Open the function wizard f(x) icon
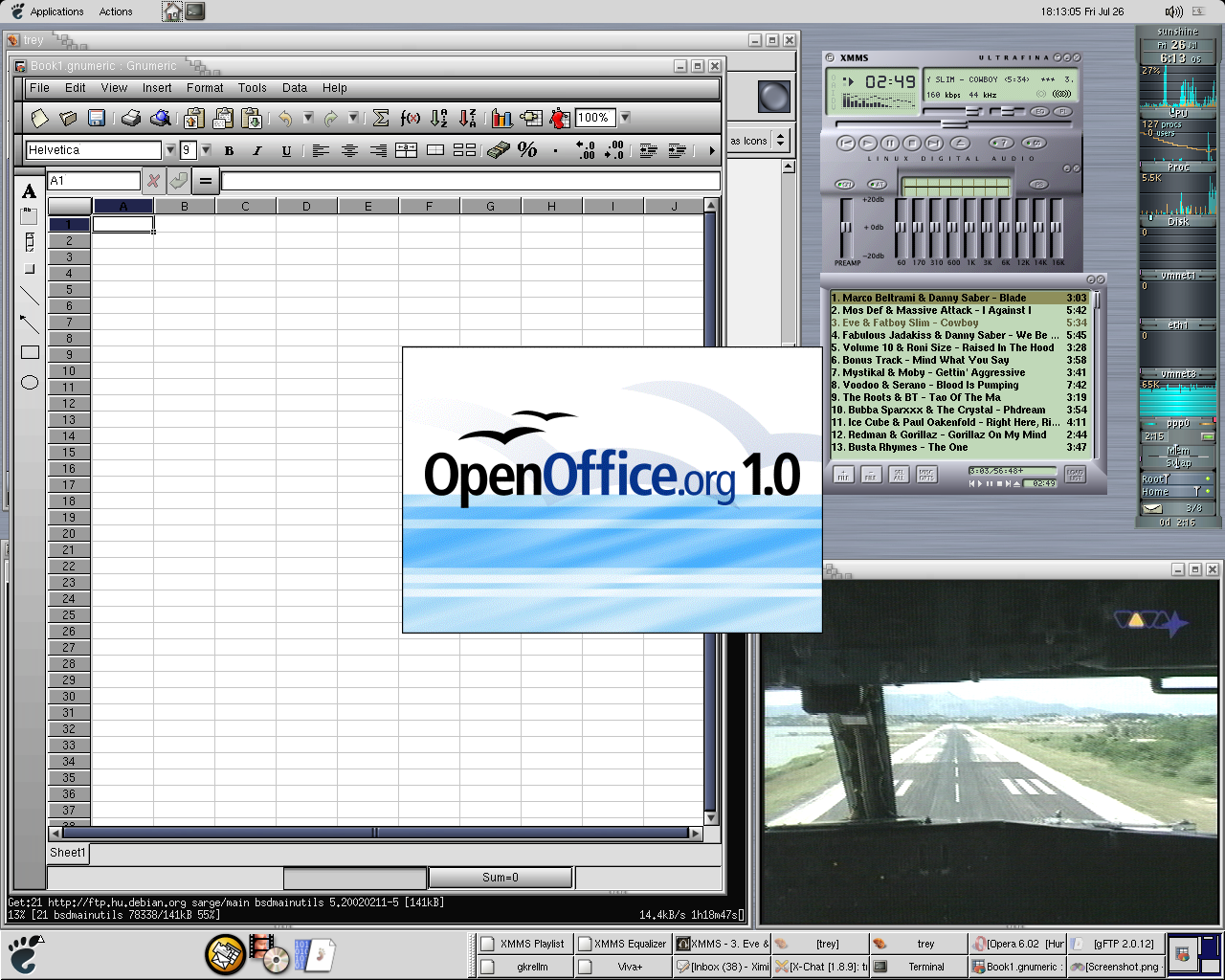The height and width of the screenshot is (980, 1225). coord(410,118)
